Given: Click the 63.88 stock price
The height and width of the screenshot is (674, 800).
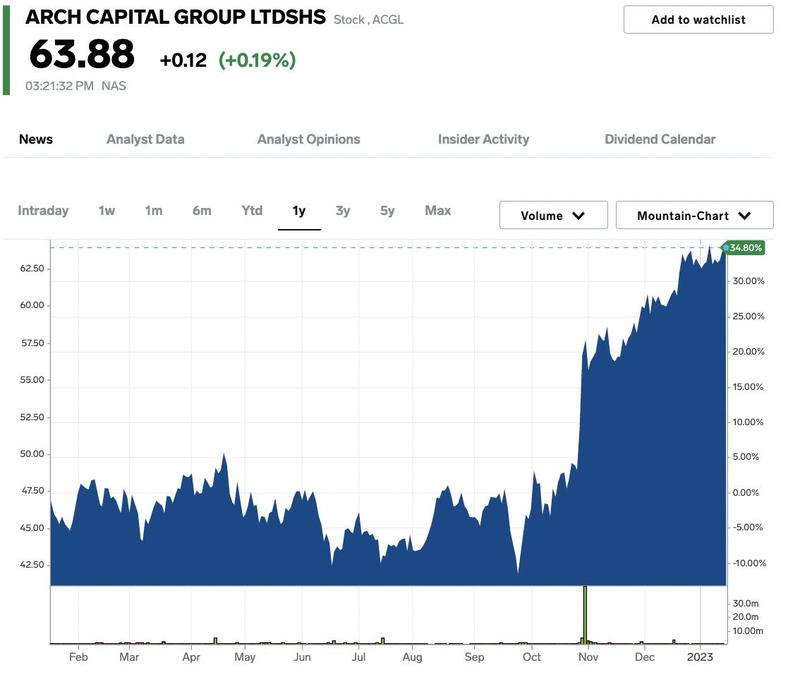Looking at the screenshot, I should (82, 54).
